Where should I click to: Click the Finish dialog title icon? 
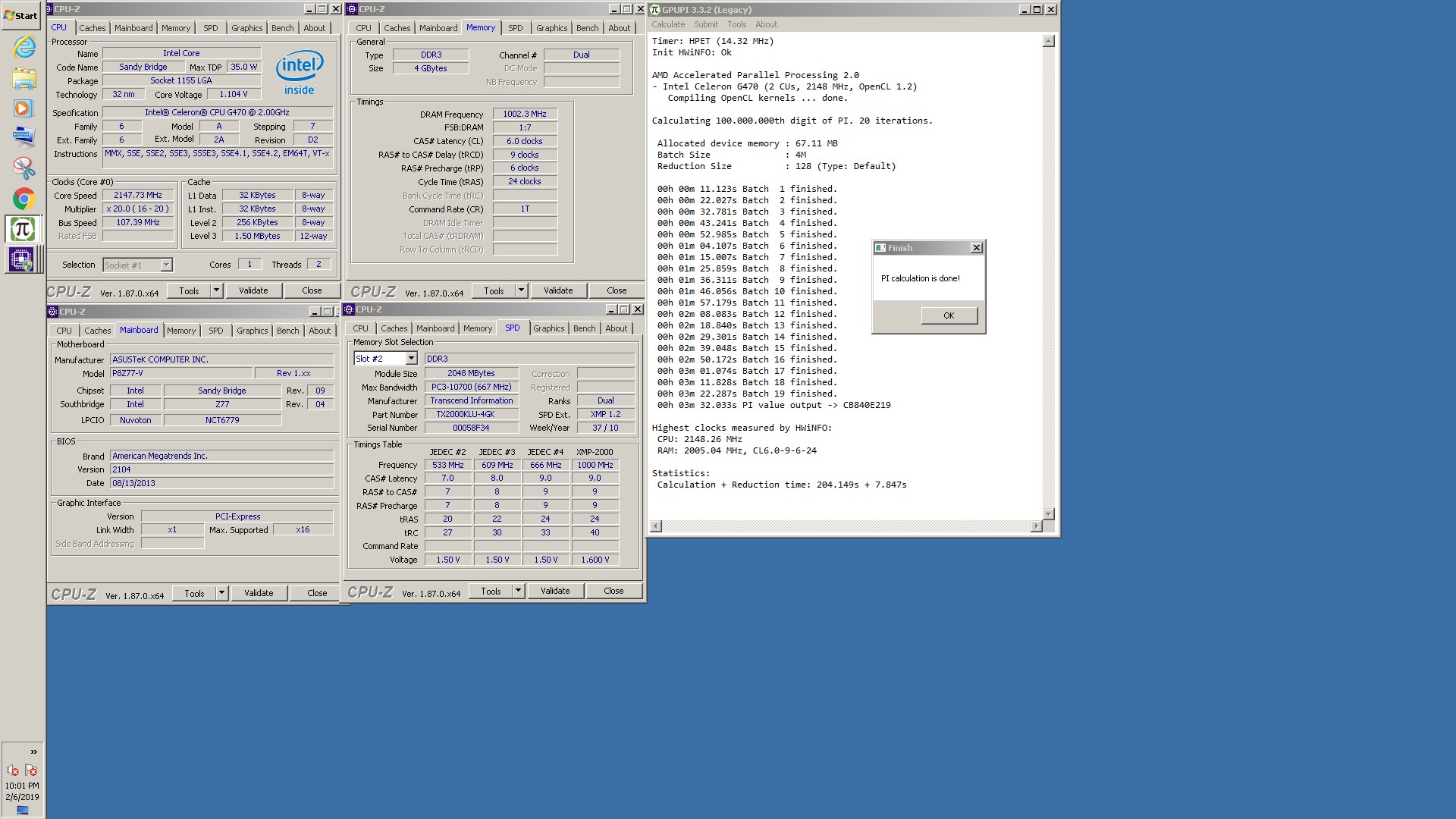[x=880, y=248]
